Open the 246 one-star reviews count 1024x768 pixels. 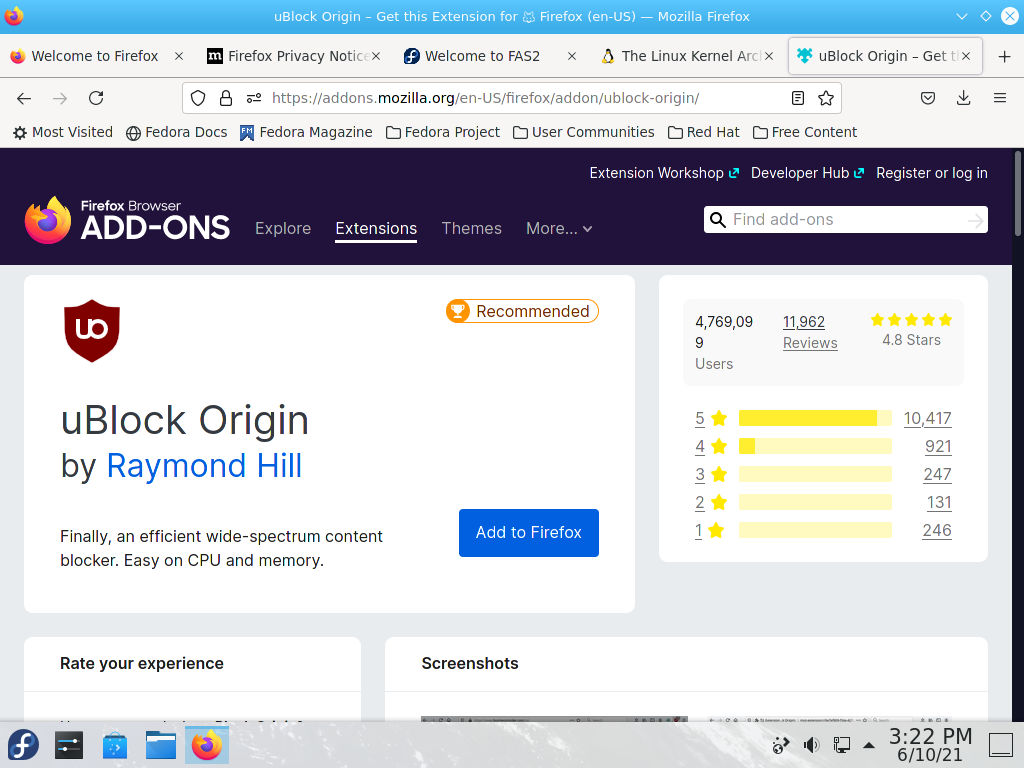pos(937,531)
